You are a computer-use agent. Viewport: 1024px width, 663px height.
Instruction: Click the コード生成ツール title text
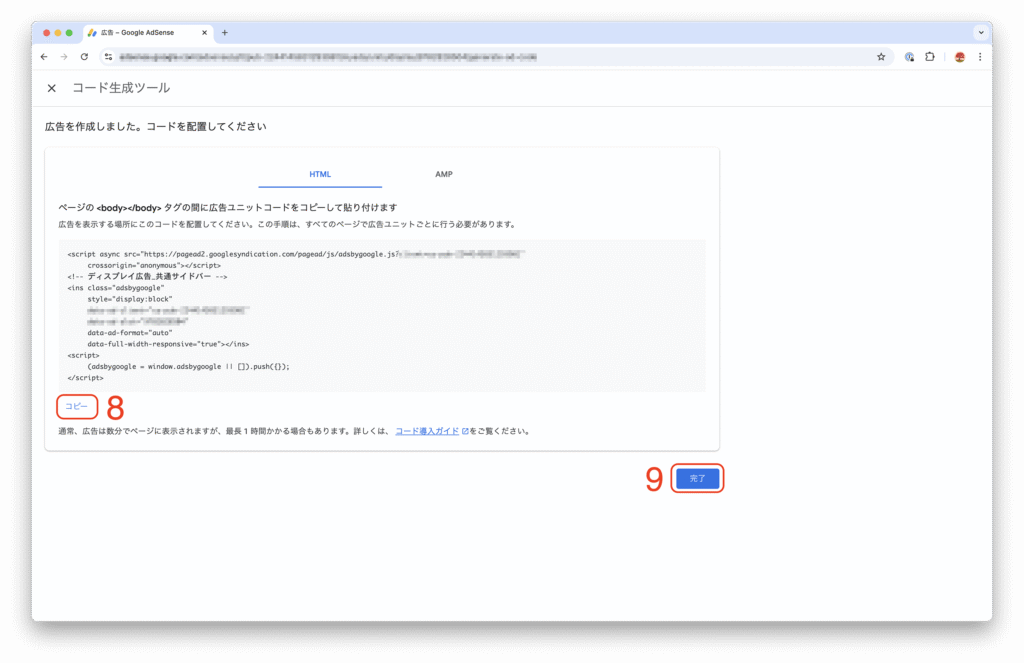121,88
